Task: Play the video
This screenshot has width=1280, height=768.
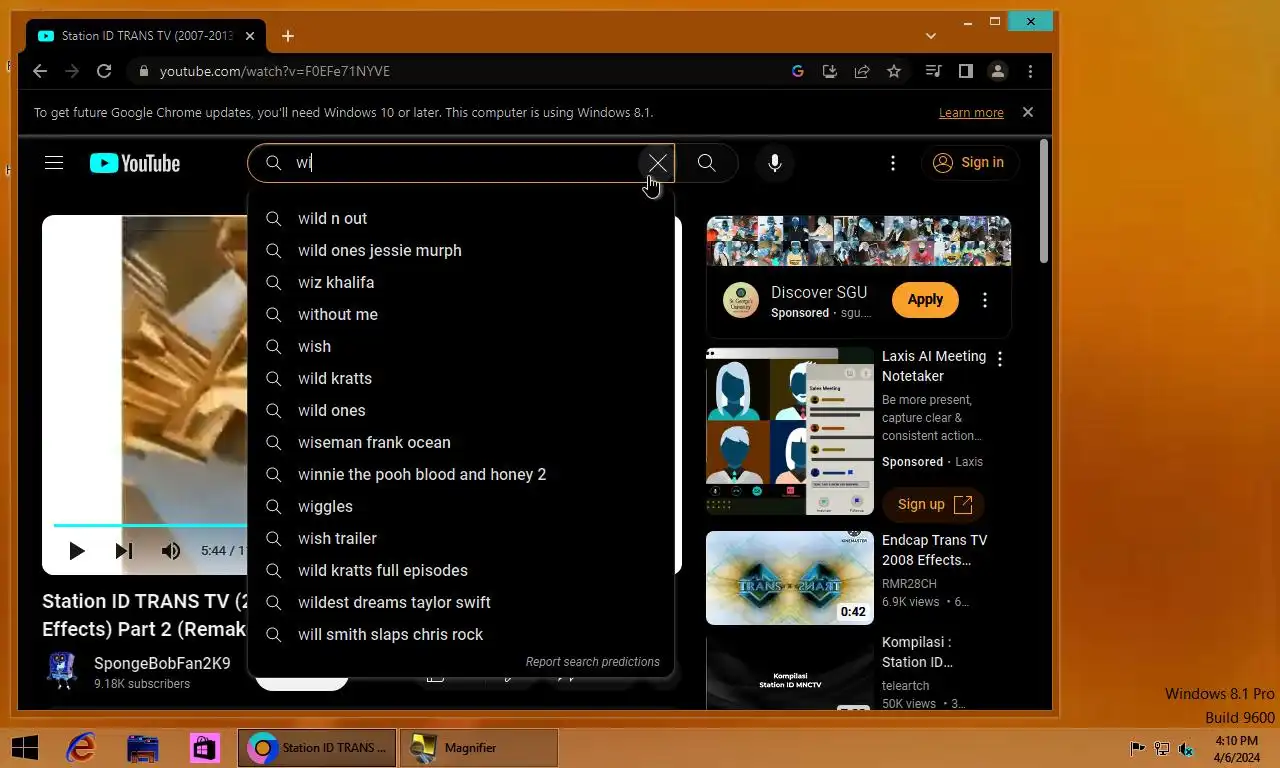Action: click(76, 551)
